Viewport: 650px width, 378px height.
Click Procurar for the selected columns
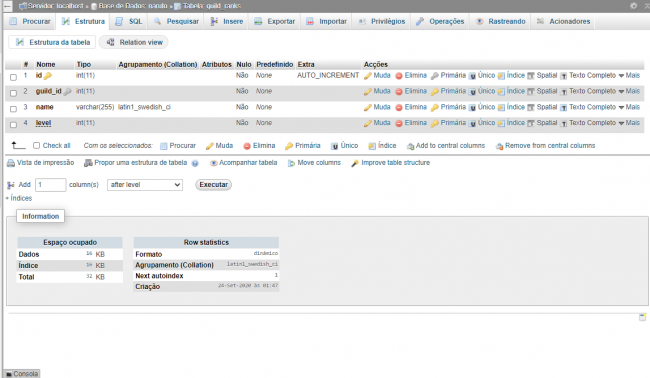[178, 145]
